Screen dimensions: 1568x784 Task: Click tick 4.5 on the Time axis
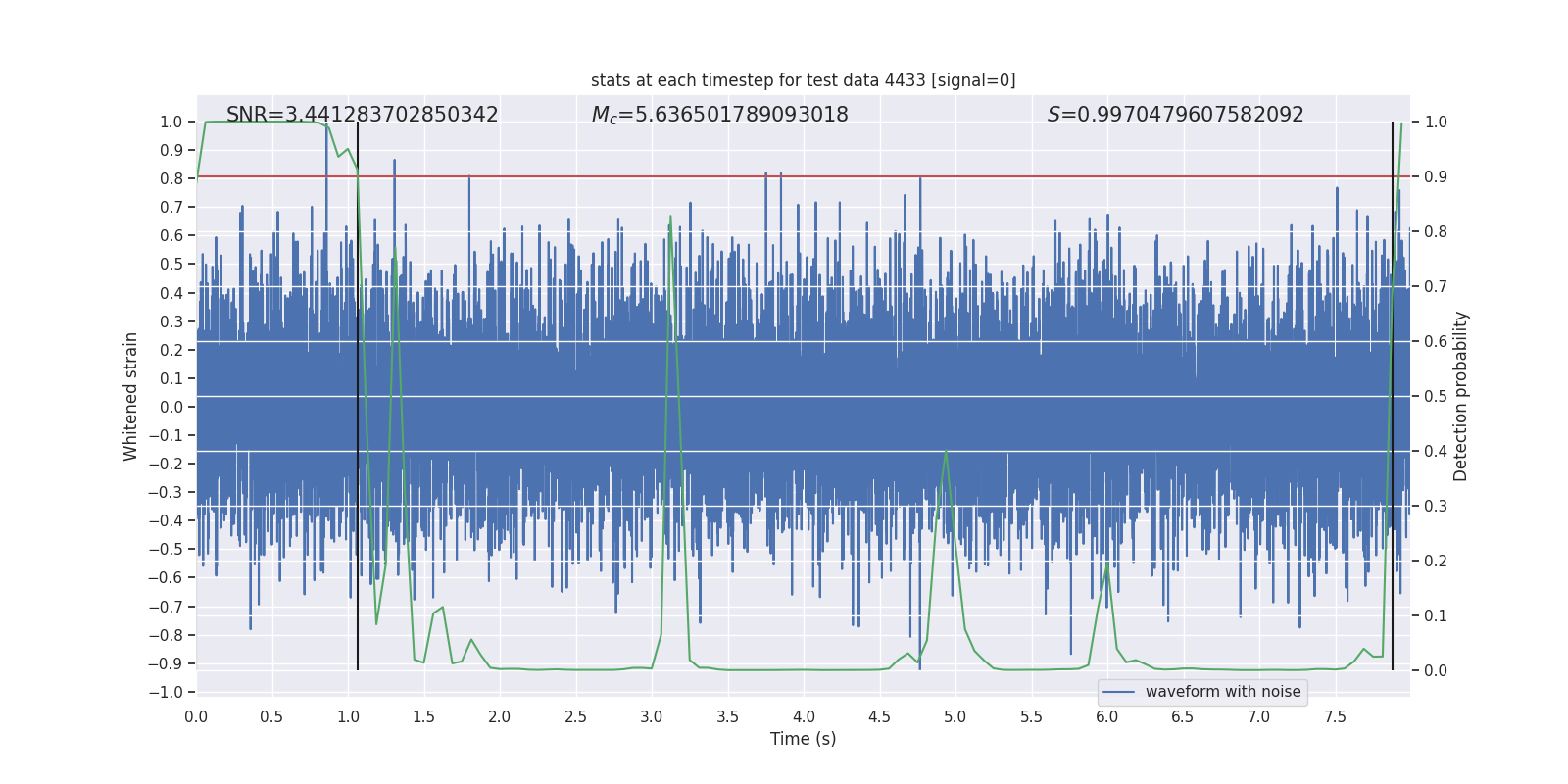tap(879, 716)
